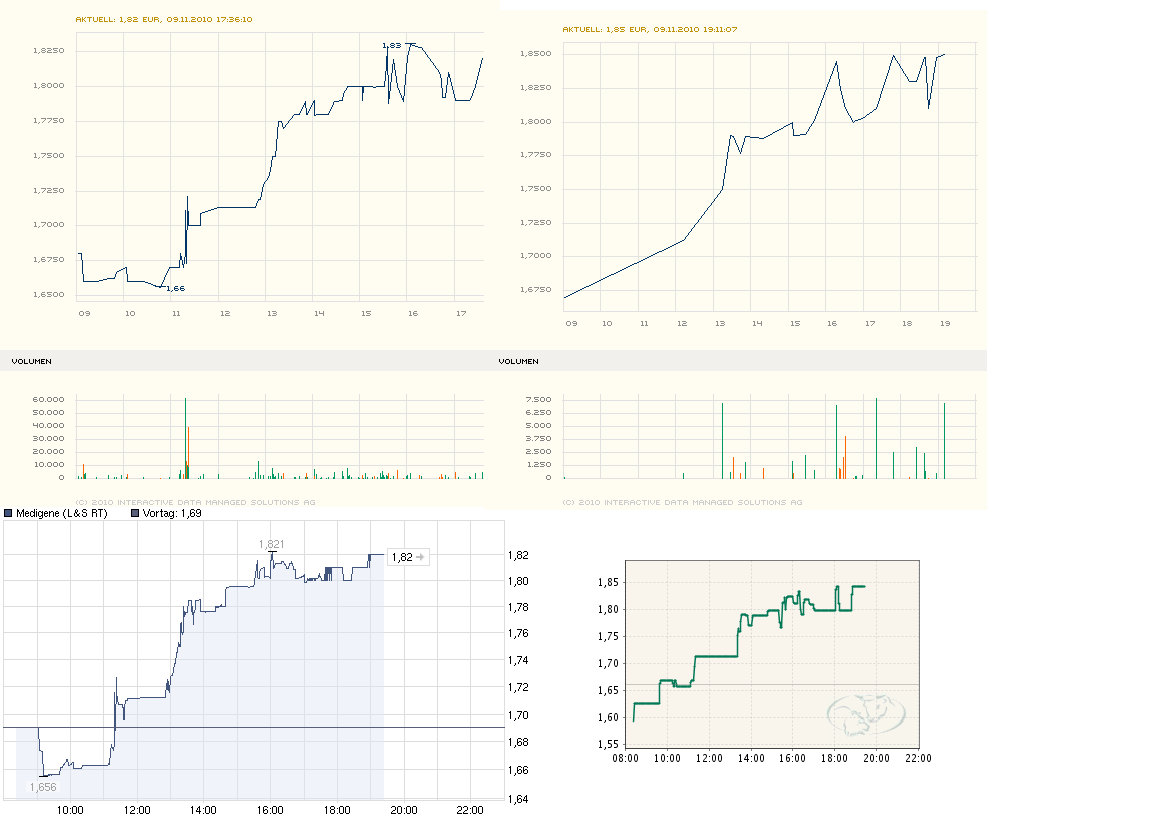This screenshot has height=829, width=1168.
Task: Click the arrow in the 1,82 price tag
Action: coord(421,557)
